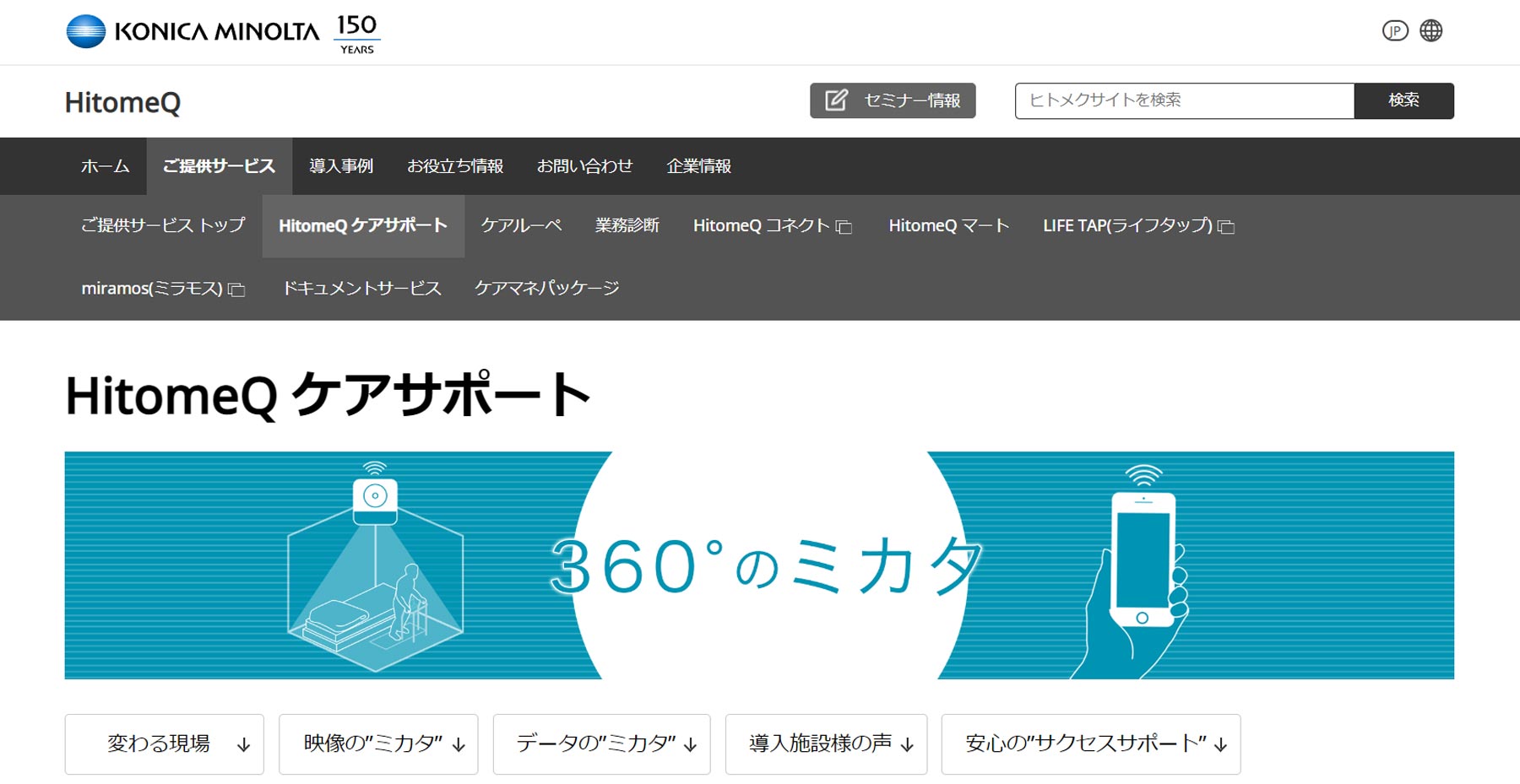The image size is (1520, 784).
Task: Click external-window icon beside LIFE TAP
Action: pyautogui.click(x=1226, y=227)
